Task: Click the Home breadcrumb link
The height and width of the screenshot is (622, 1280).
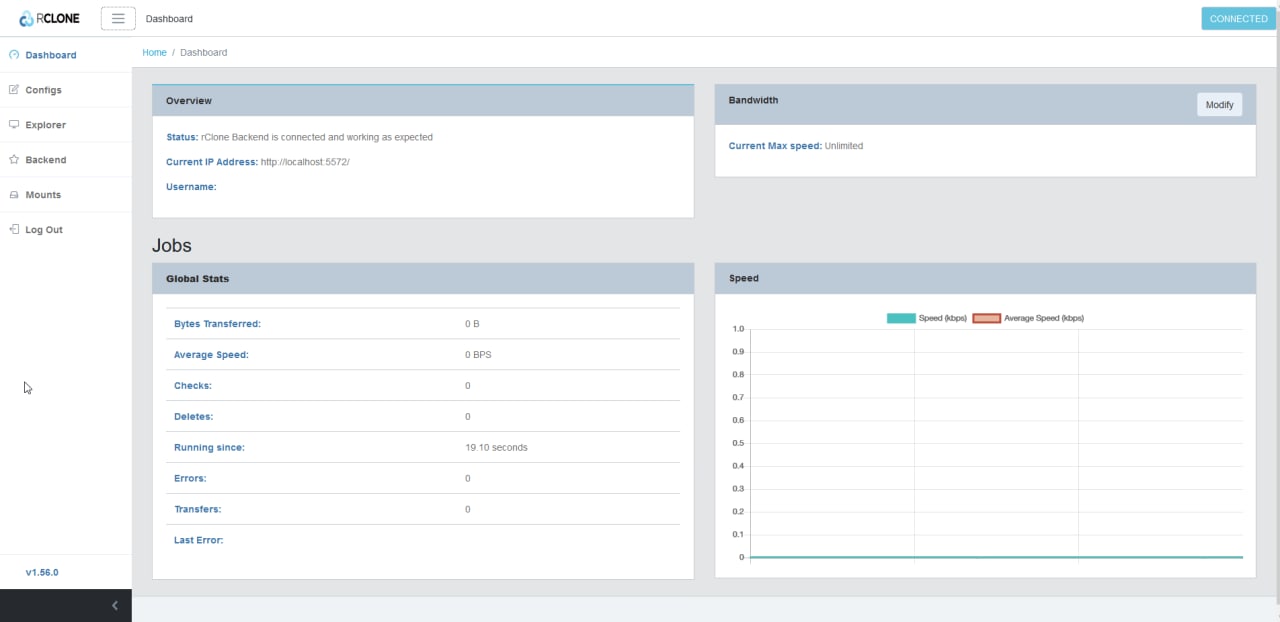Action: (154, 52)
